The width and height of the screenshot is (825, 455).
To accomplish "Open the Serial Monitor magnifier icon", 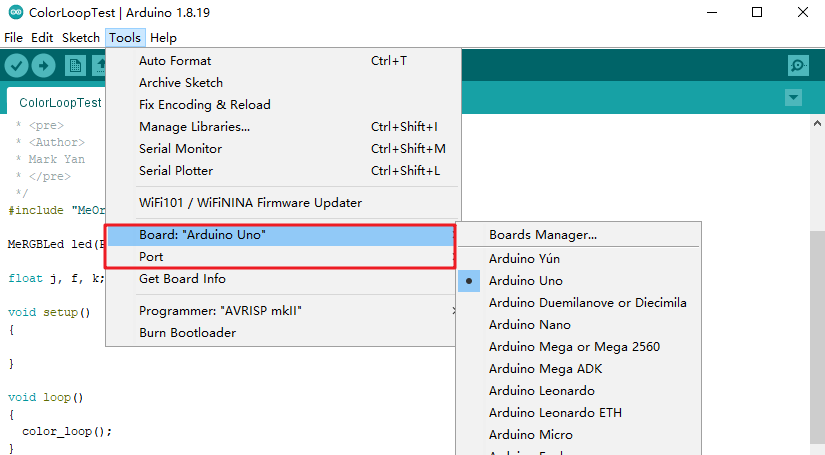I will 798,66.
